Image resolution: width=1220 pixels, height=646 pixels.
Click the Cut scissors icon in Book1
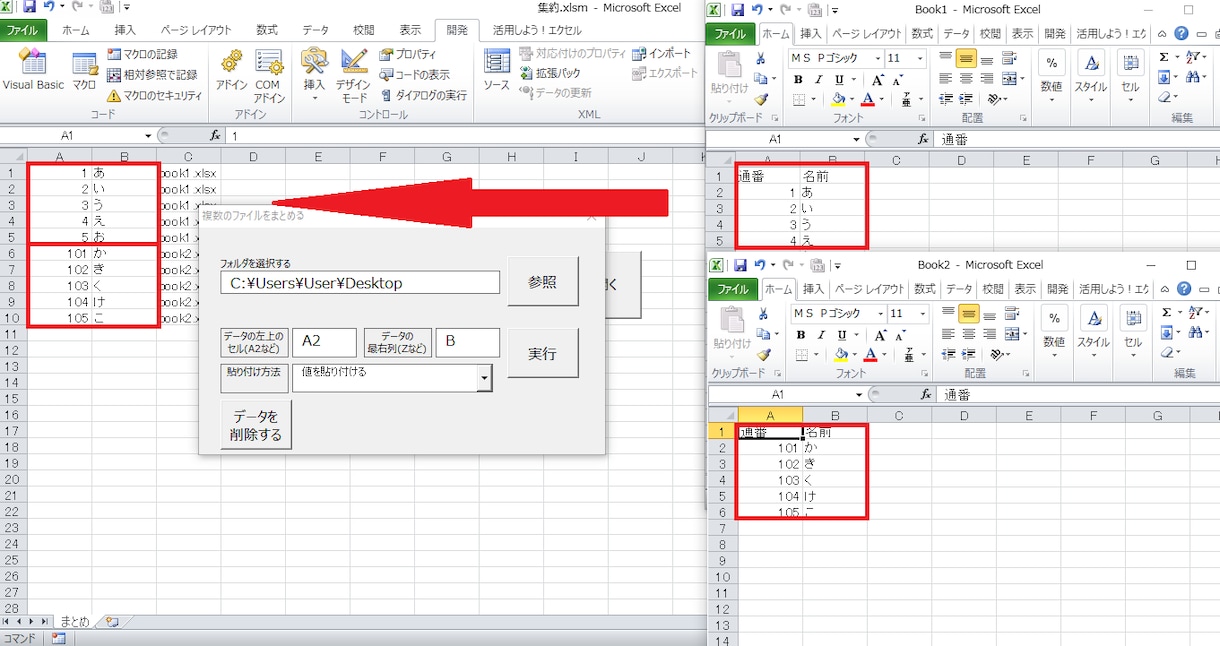761,59
